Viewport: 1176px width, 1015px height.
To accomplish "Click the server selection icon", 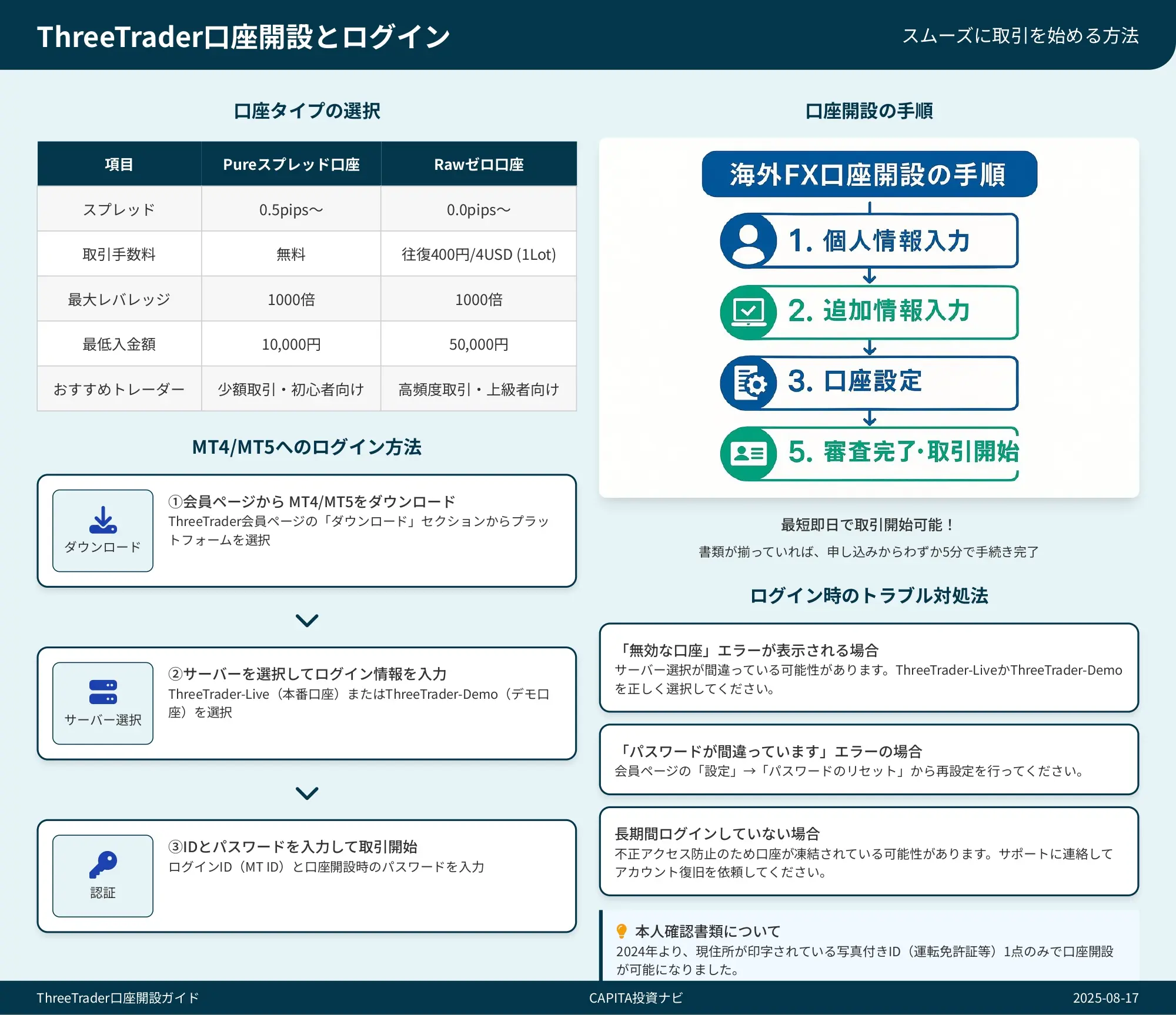I will (103, 692).
